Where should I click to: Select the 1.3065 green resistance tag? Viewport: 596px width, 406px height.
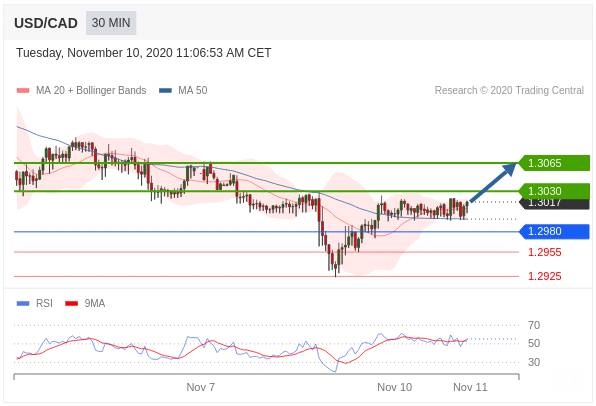[x=555, y=163]
